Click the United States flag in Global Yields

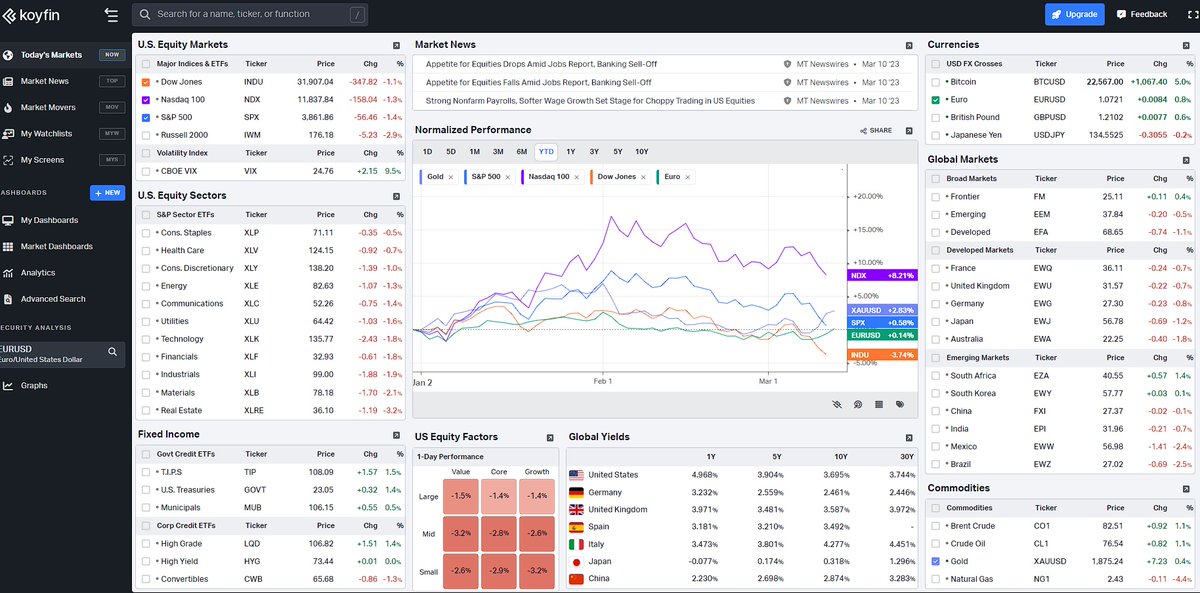click(576, 475)
